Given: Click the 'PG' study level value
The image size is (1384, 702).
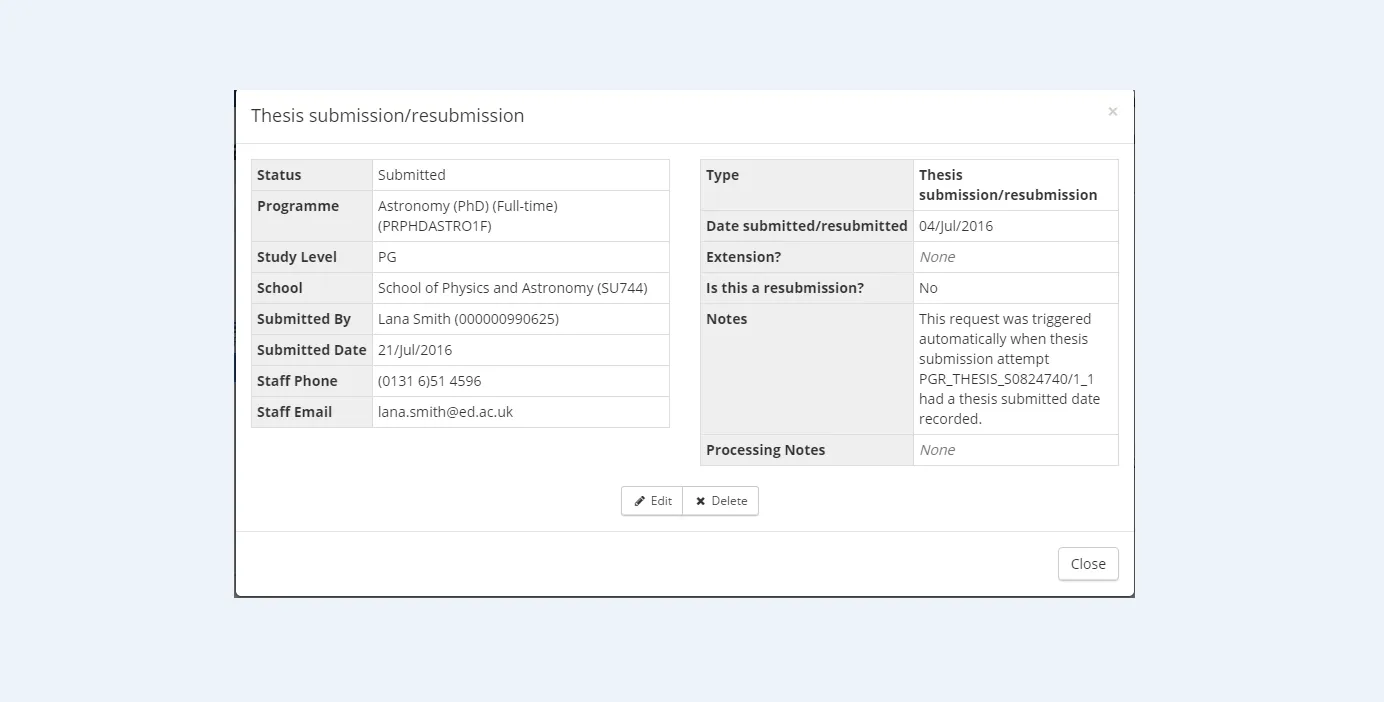Looking at the screenshot, I should [x=387, y=257].
